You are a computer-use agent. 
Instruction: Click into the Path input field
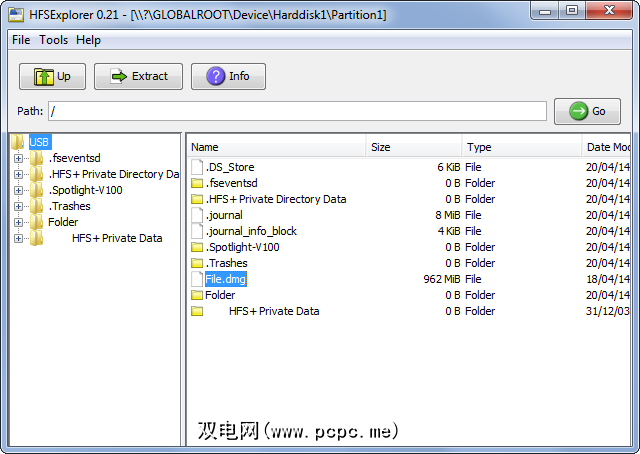coord(297,111)
